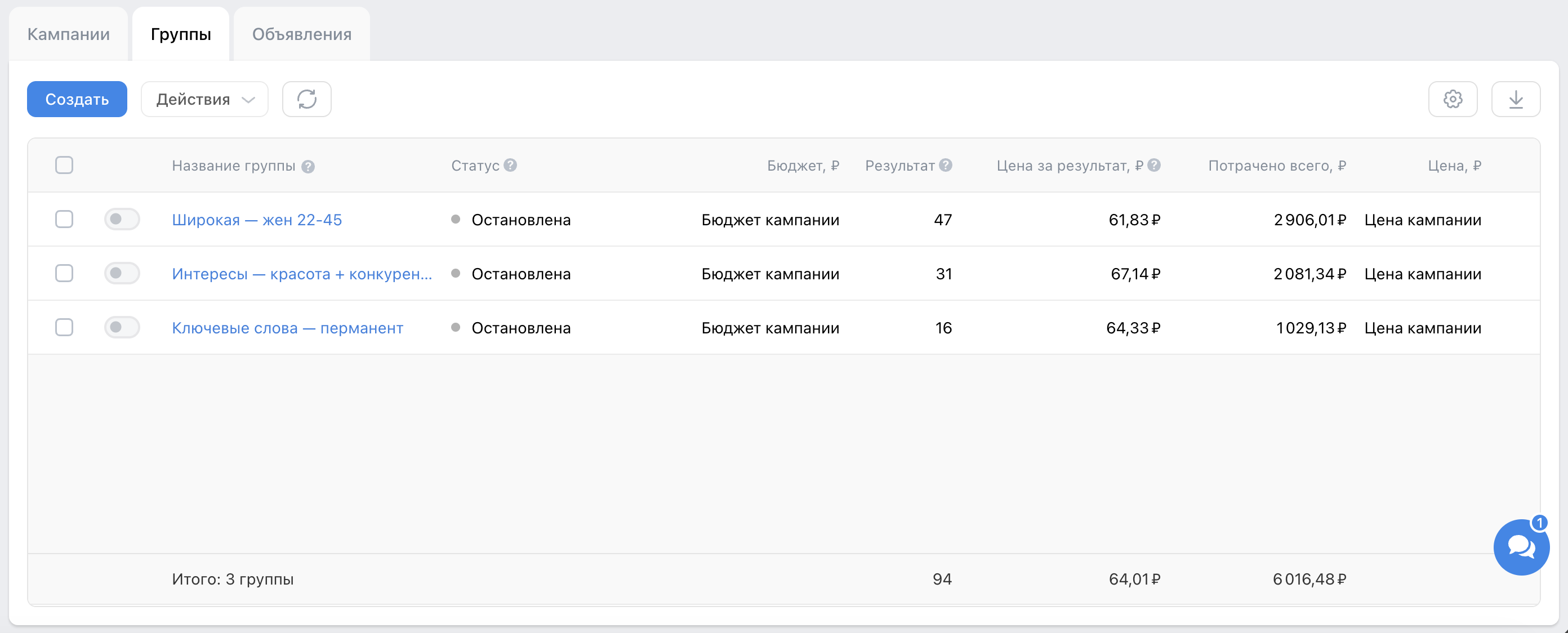Click help icon next to Результат

(945, 165)
